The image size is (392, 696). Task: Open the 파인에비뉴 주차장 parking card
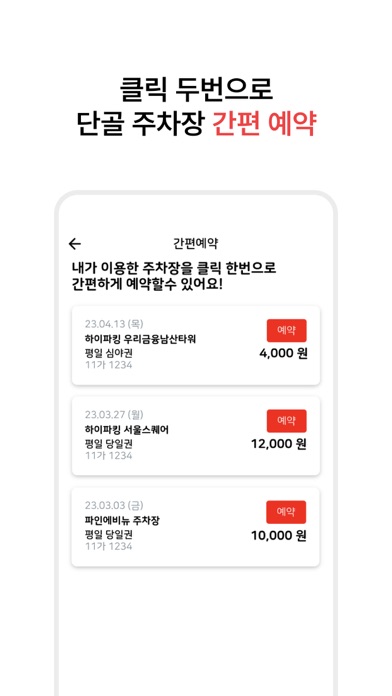click(x=196, y=527)
